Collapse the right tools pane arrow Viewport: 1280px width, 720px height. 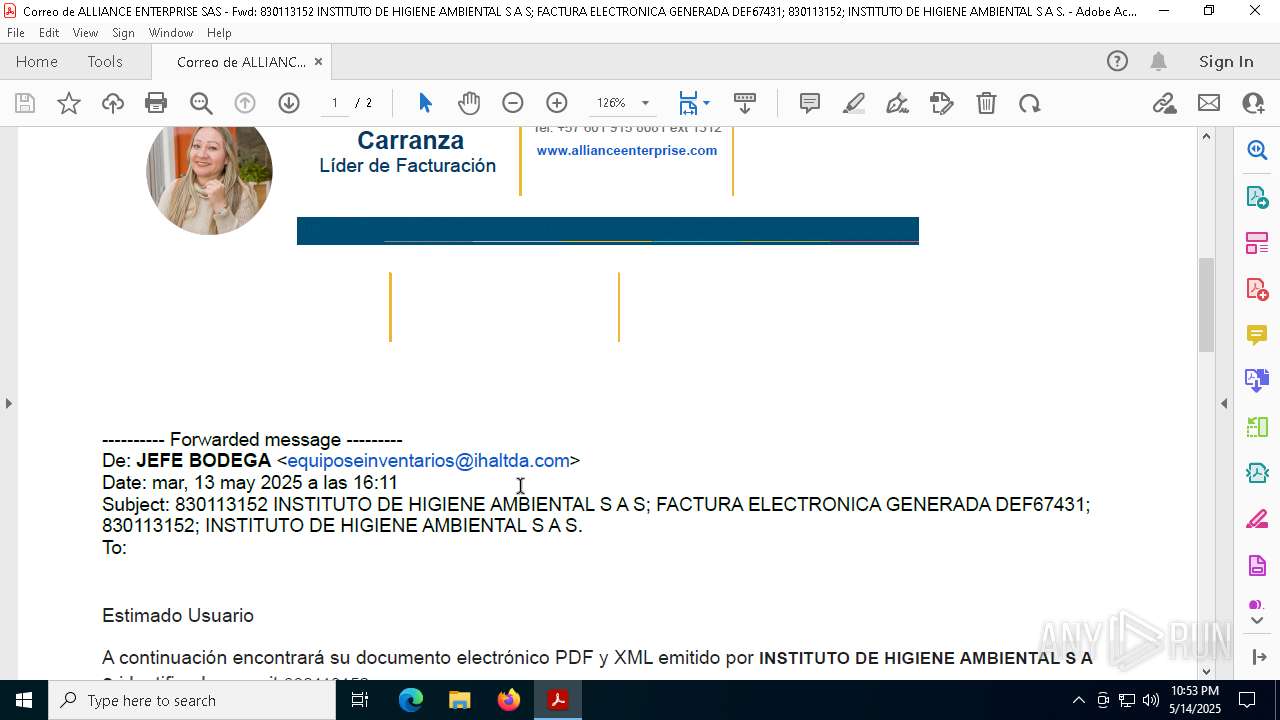1224,403
